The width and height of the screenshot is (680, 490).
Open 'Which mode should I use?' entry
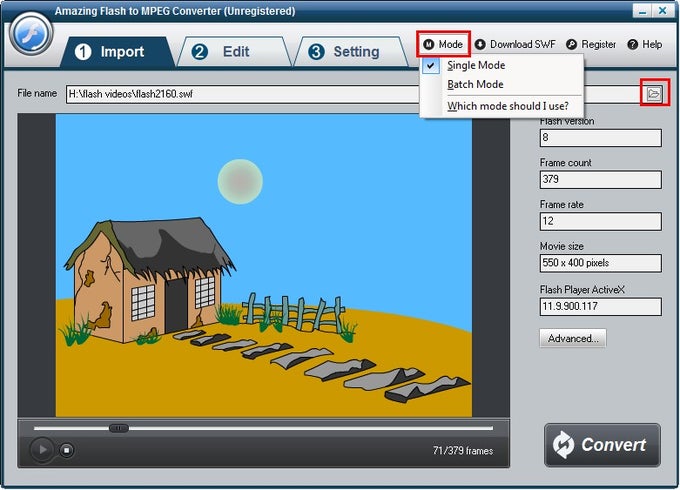coord(502,106)
